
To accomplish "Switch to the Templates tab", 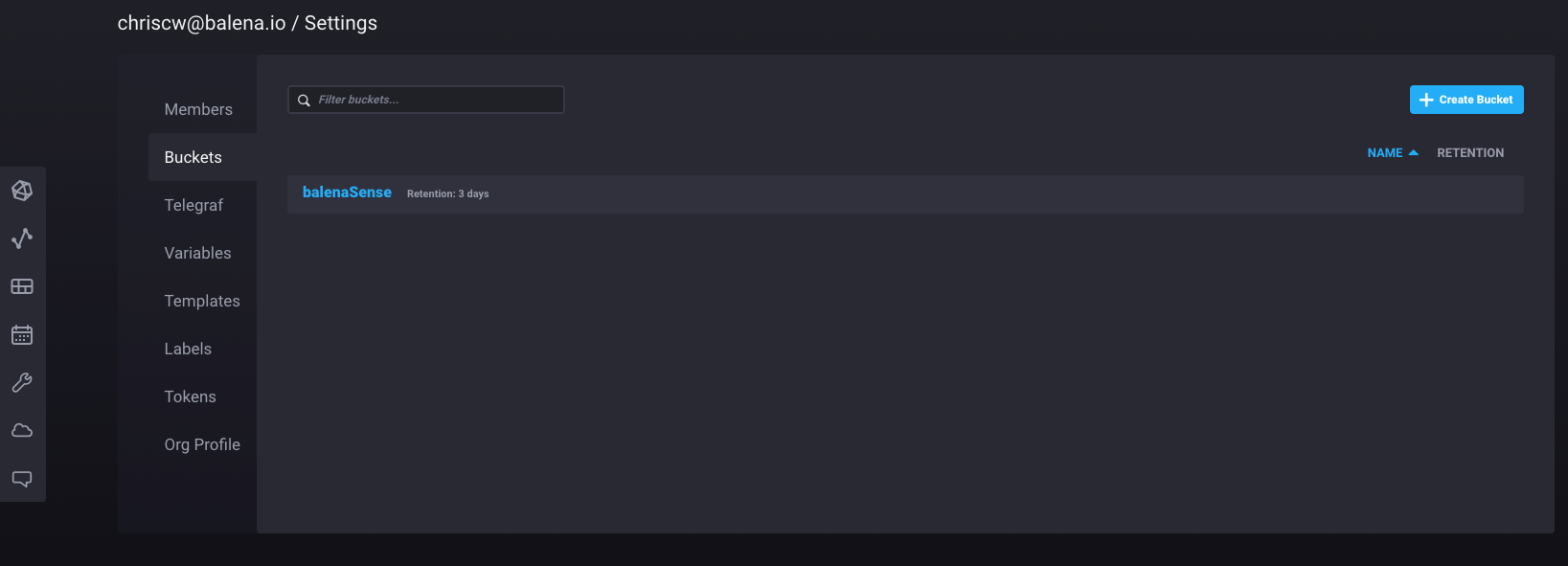I will [x=202, y=301].
